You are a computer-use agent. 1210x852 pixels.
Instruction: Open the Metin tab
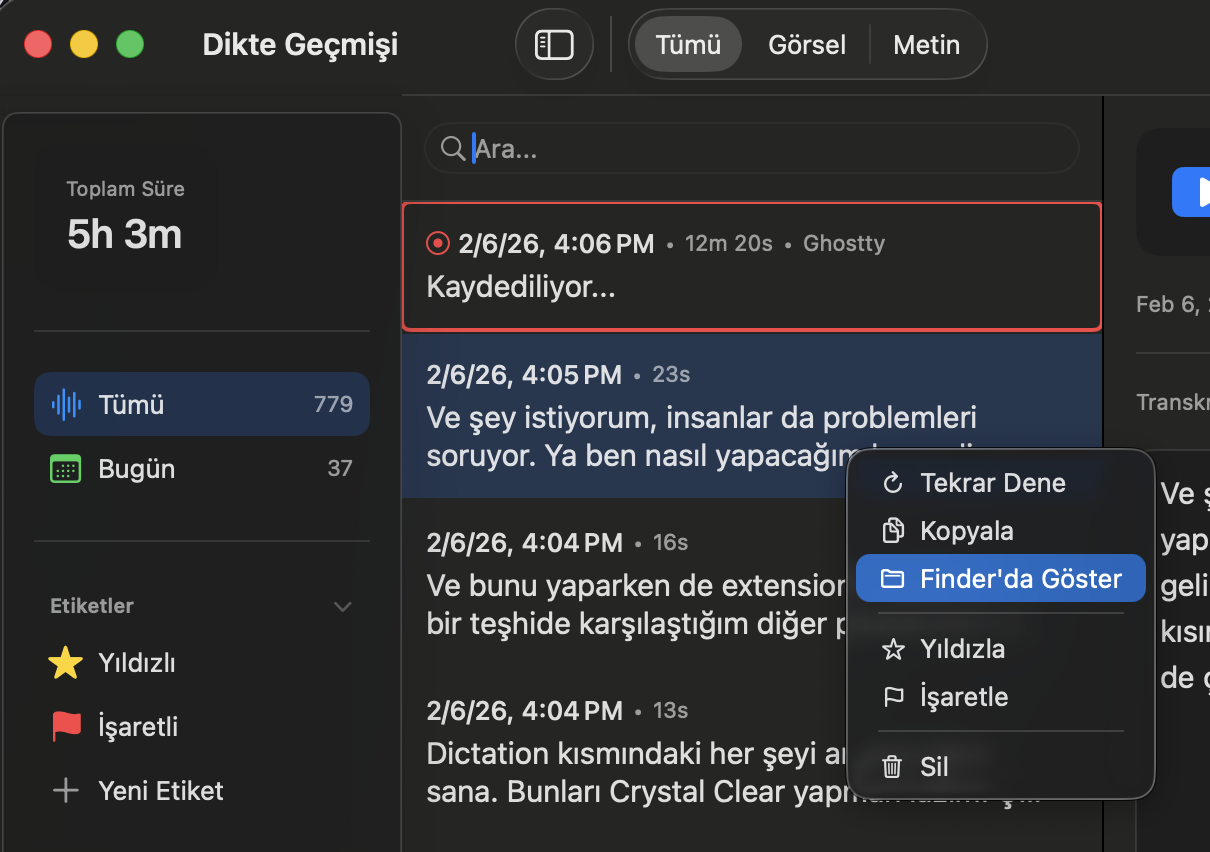point(926,44)
